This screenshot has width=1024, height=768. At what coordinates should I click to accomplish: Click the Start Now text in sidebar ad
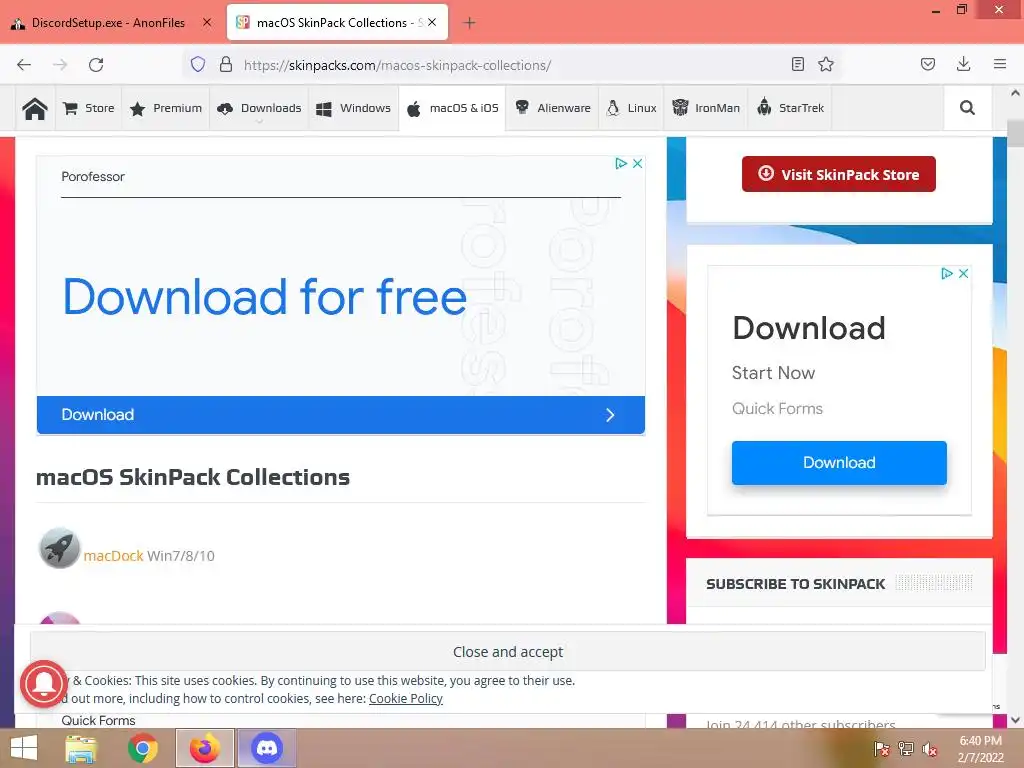tap(773, 373)
